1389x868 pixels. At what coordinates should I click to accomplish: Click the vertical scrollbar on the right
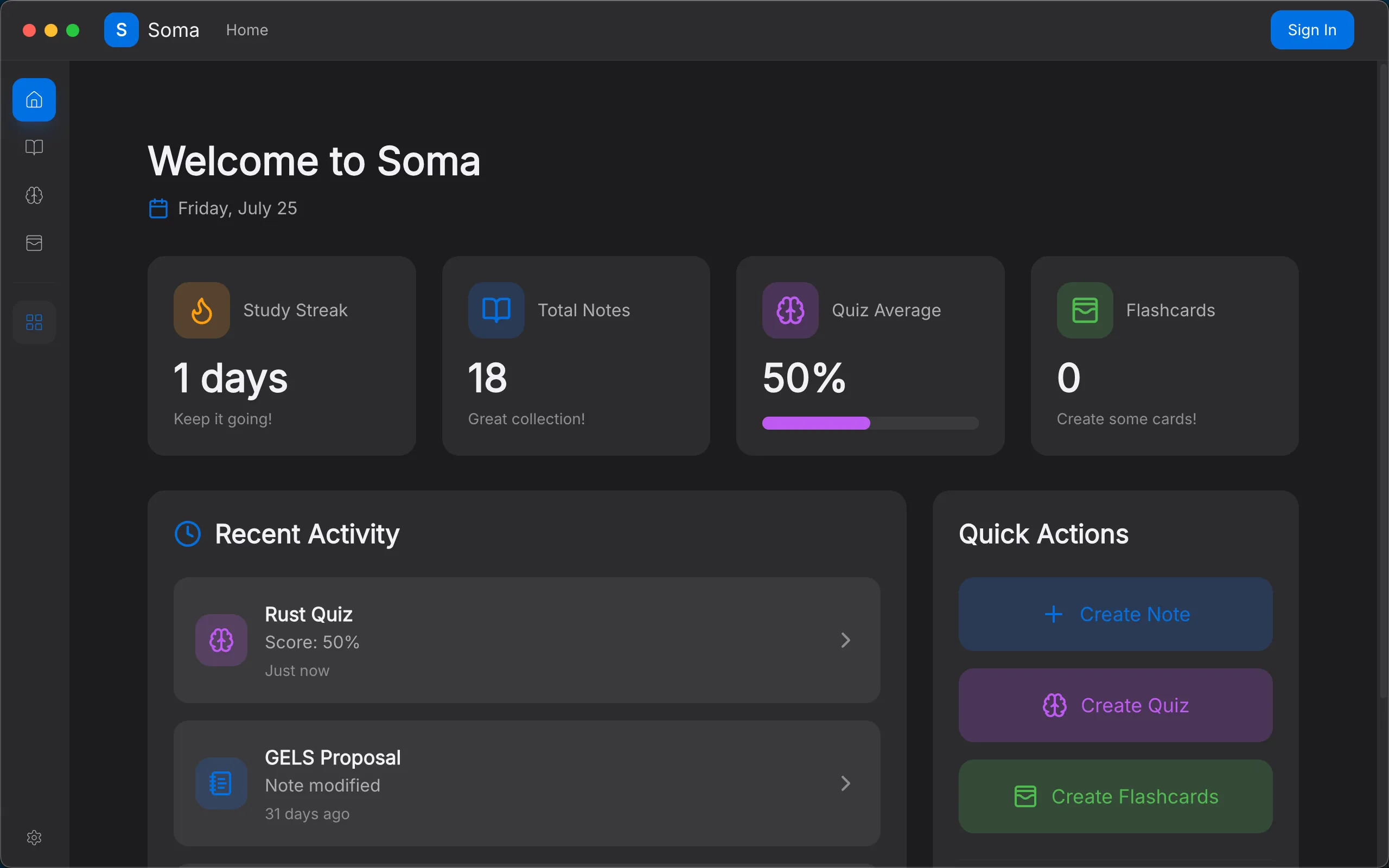(x=1383, y=382)
